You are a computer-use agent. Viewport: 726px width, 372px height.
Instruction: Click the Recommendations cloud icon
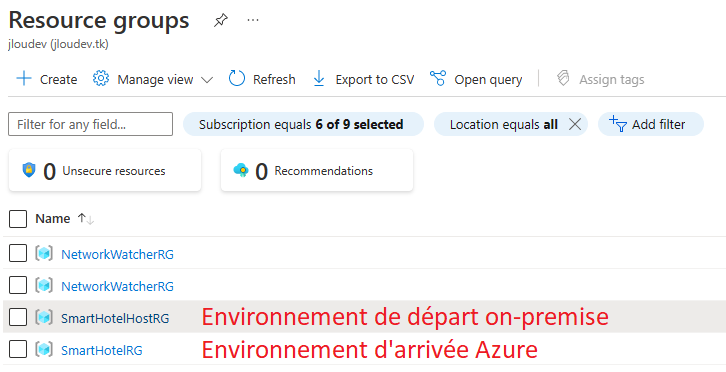pos(241,170)
